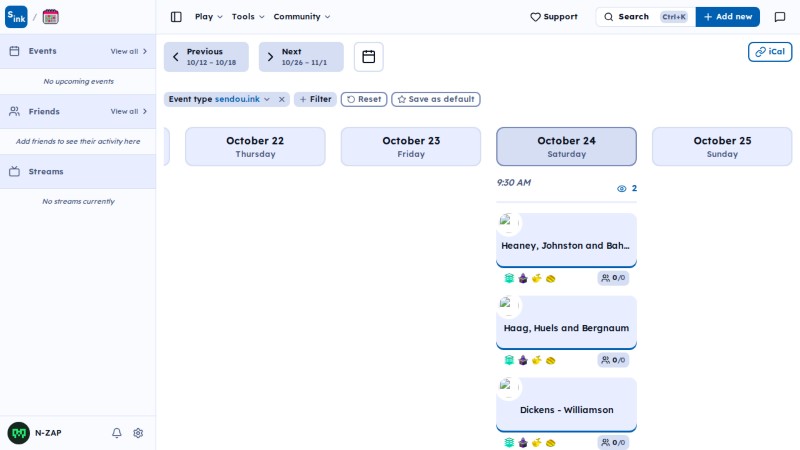Open the Community menu
Screen dimensions: 800x450
pos(302,17)
